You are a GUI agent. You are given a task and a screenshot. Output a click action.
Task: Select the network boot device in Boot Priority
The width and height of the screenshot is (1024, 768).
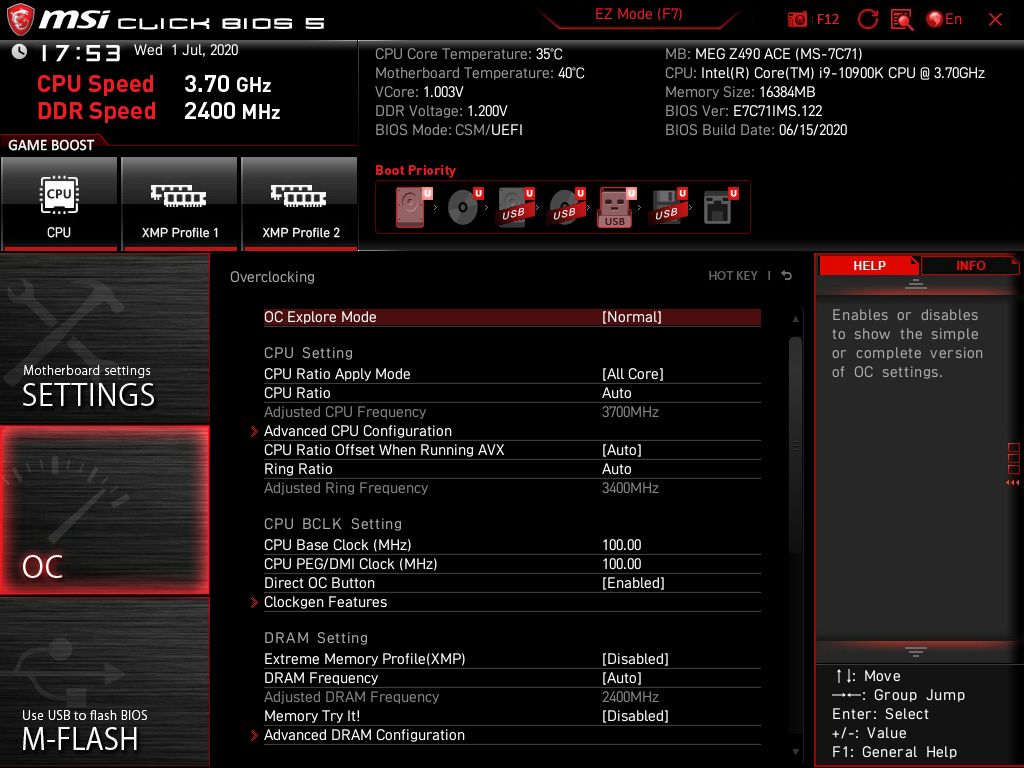click(x=718, y=206)
